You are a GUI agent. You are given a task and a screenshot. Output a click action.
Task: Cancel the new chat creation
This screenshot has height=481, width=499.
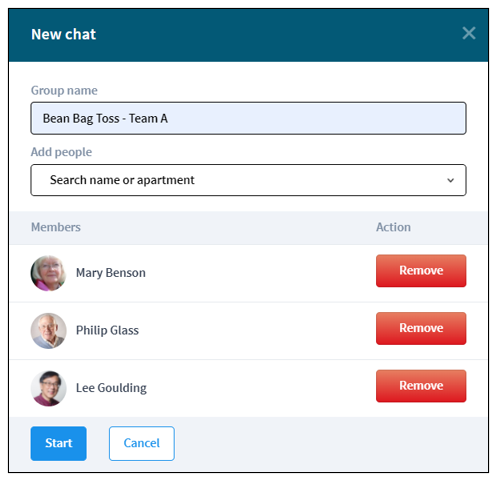click(x=142, y=443)
